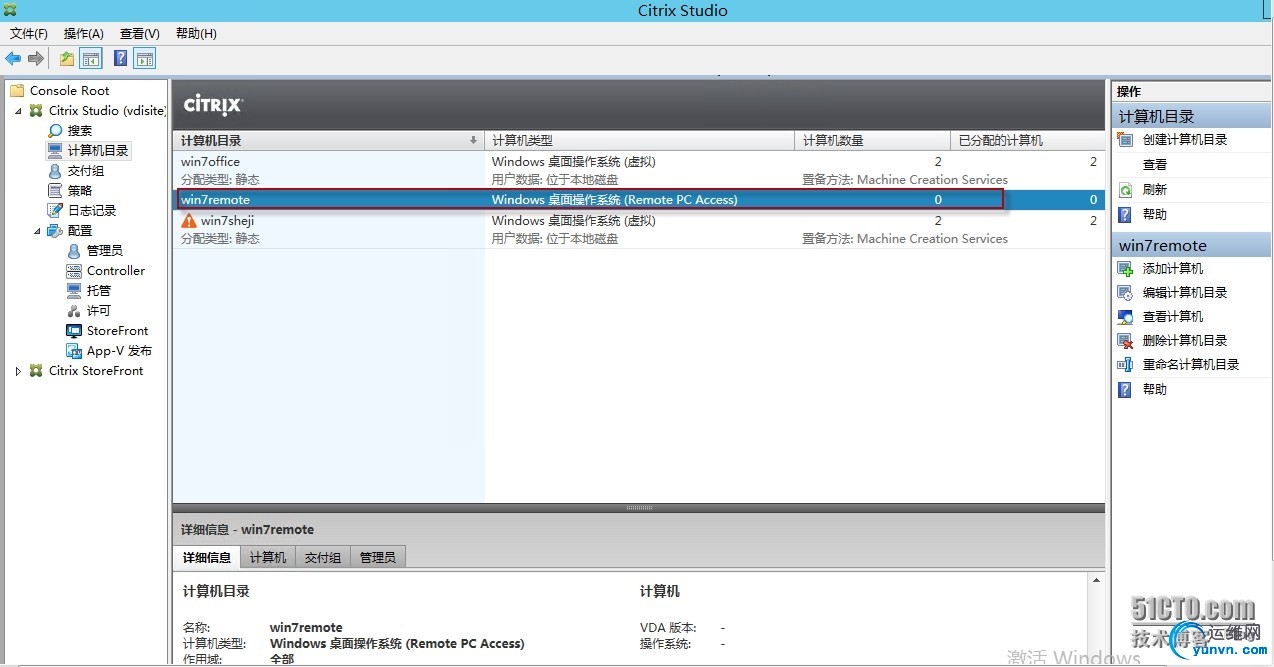Click the Forward arrow toolbar icon
This screenshot has width=1274, height=667.
tap(36, 59)
